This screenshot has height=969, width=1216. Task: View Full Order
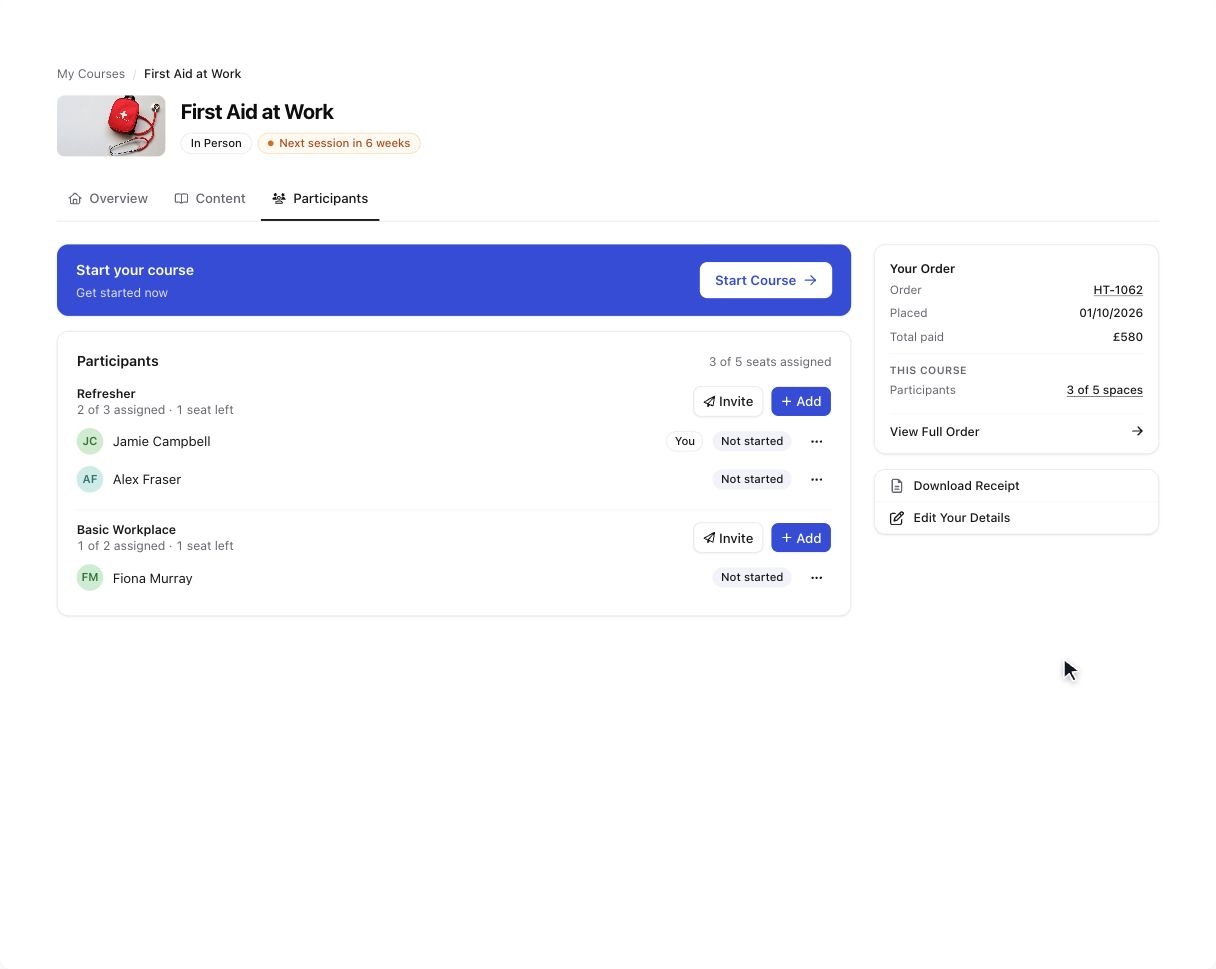point(1016,431)
